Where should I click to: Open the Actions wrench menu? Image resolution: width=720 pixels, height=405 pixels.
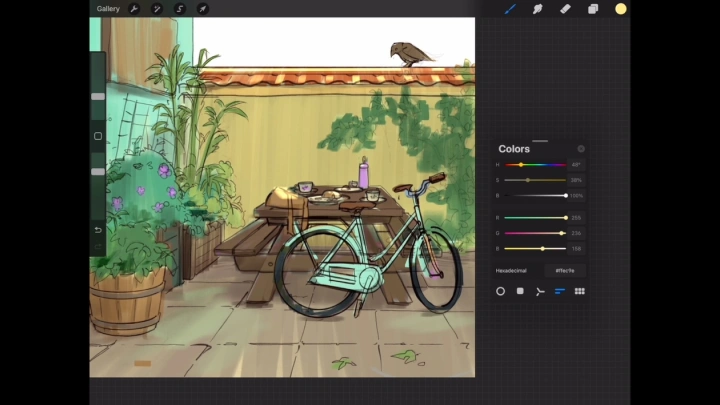tap(134, 9)
